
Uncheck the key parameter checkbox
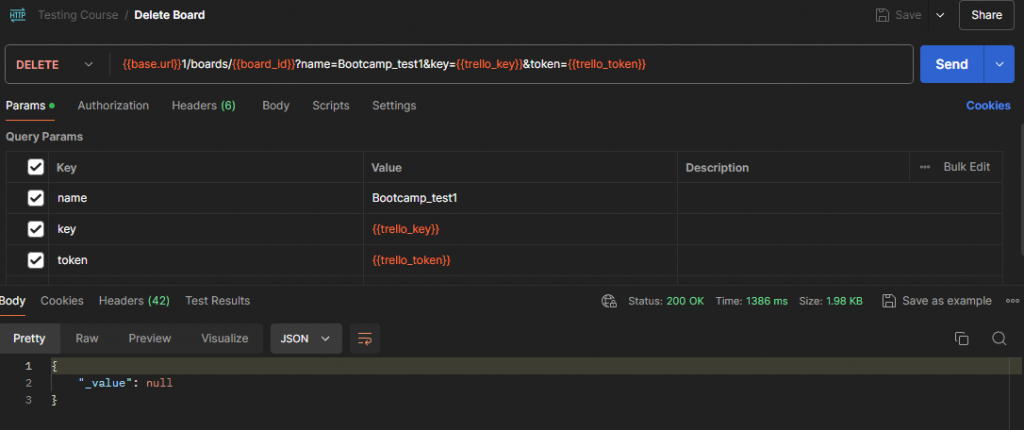click(x=35, y=229)
